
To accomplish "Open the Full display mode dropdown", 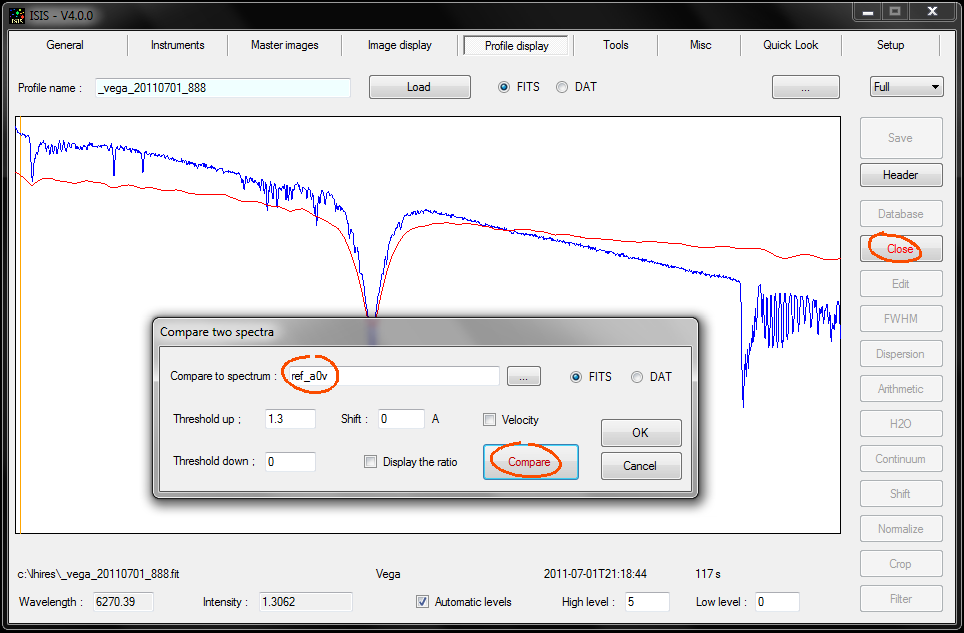I will click(906, 87).
